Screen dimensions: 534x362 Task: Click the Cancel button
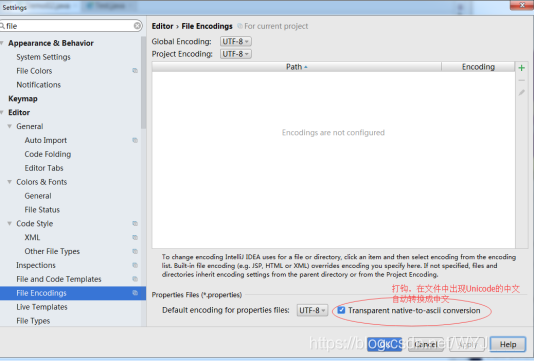(x=426, y=344)
